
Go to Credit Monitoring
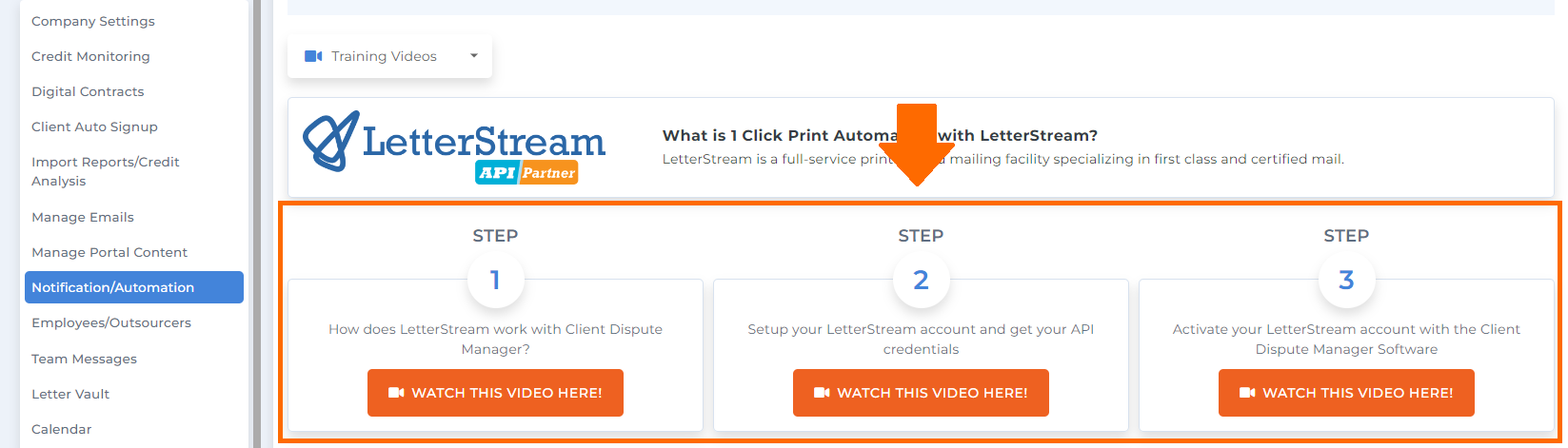pyautogui.click(x=90, y=56)
